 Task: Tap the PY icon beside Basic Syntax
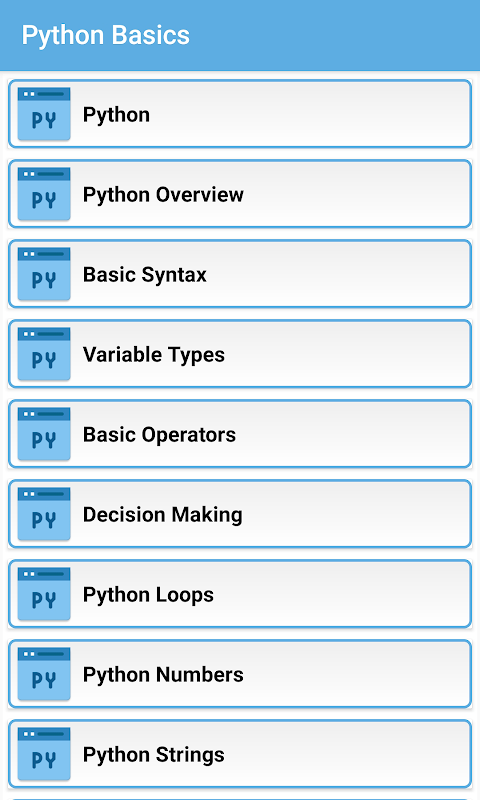point(44,274)
